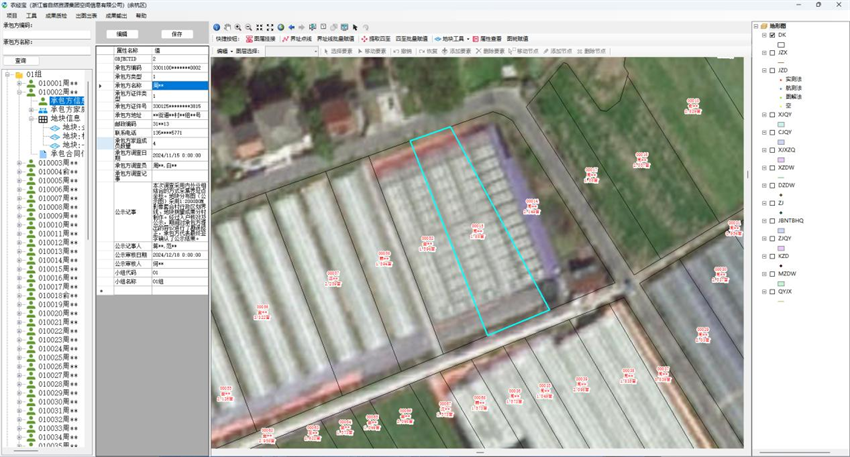Click the 保存 save button
The height and width of the screenshot is (457, 850).
tap(177, 34)
